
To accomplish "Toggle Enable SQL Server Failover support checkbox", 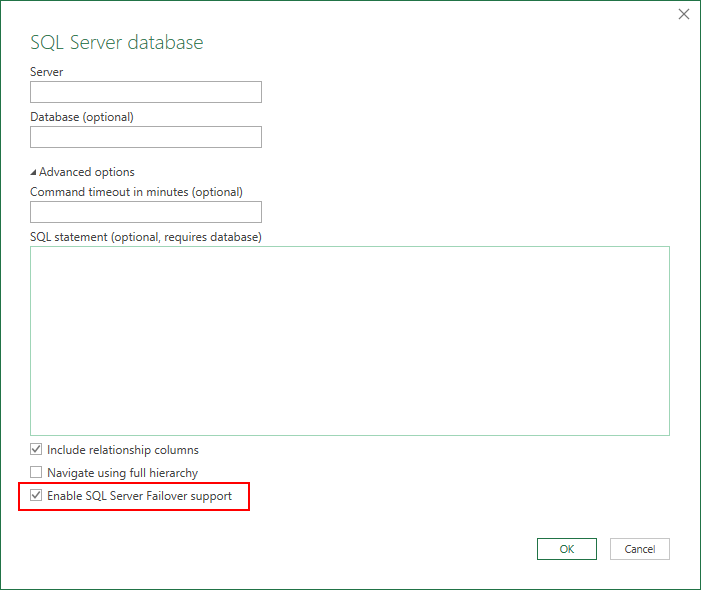I will 36,495.
